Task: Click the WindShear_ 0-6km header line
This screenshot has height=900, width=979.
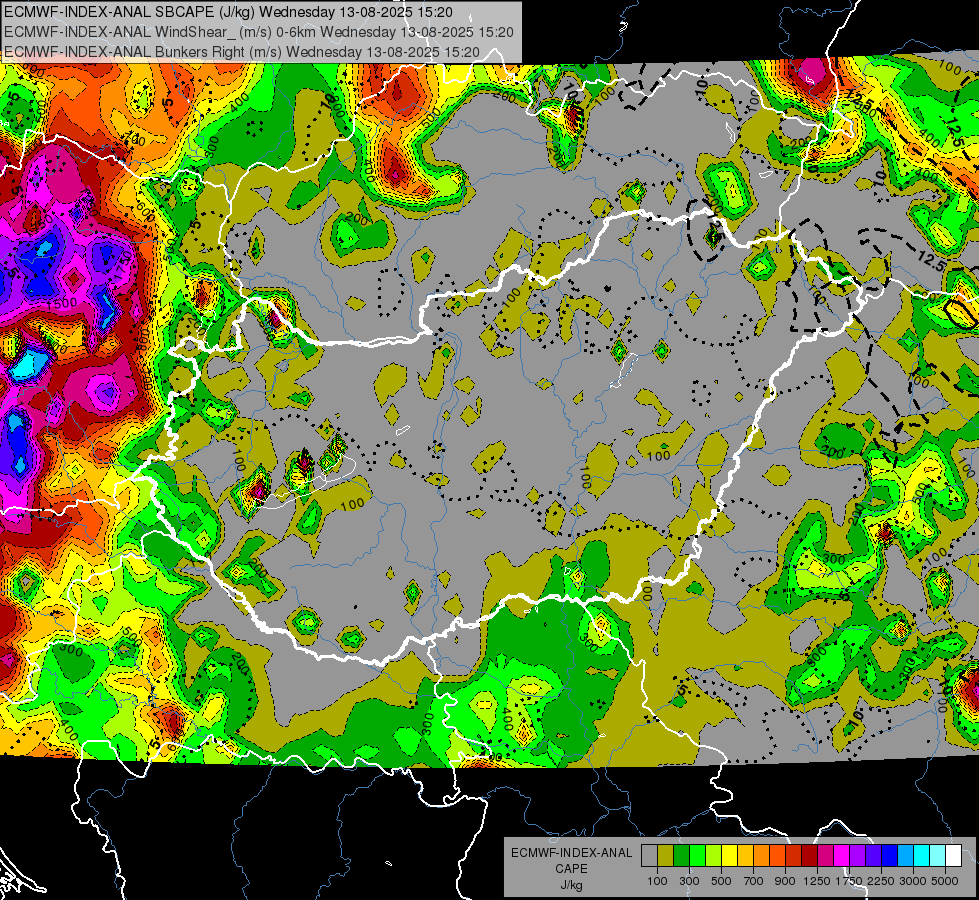Action: tap(258, 32)
